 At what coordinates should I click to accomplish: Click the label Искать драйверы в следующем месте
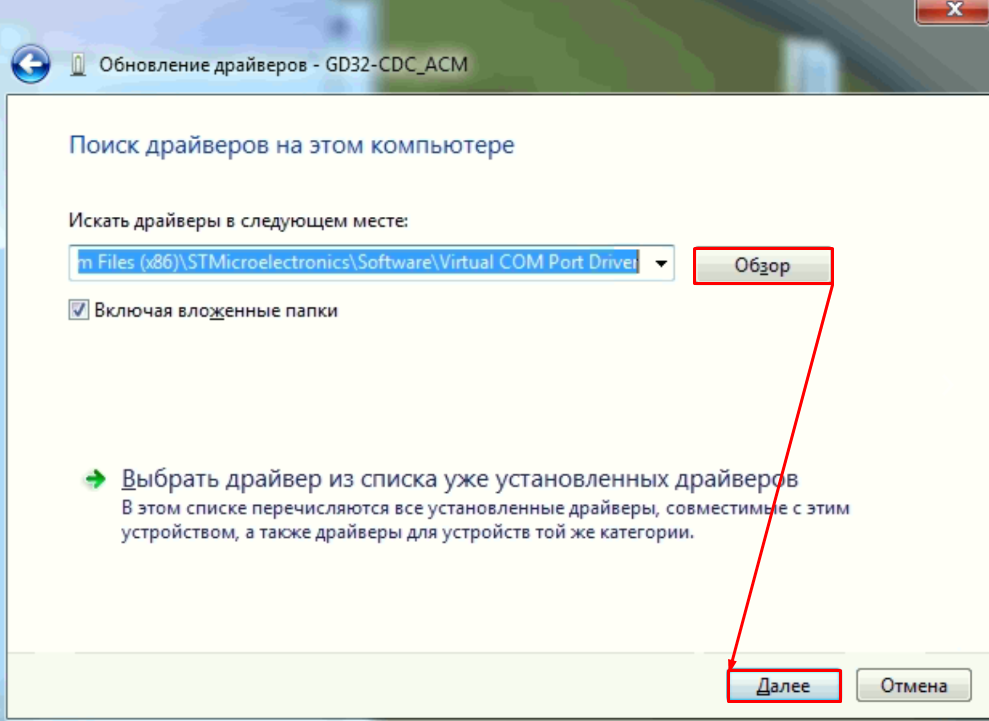pos(238,221)
